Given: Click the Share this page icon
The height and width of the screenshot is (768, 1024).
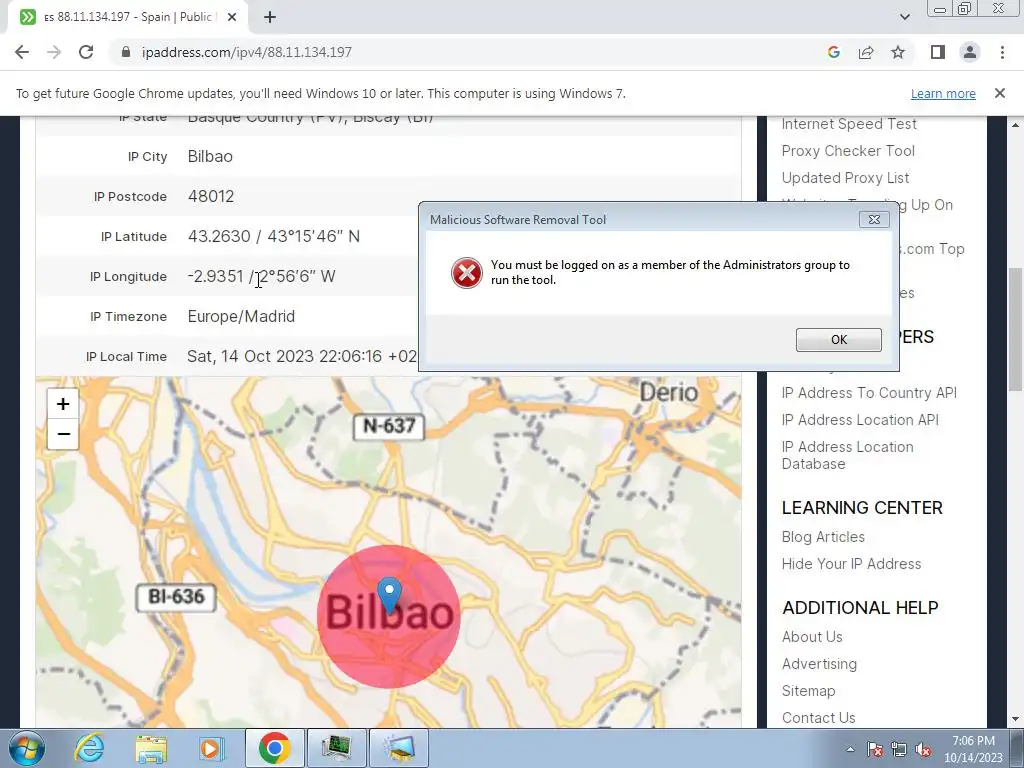Looking at the screenshot, I should 866,52.
